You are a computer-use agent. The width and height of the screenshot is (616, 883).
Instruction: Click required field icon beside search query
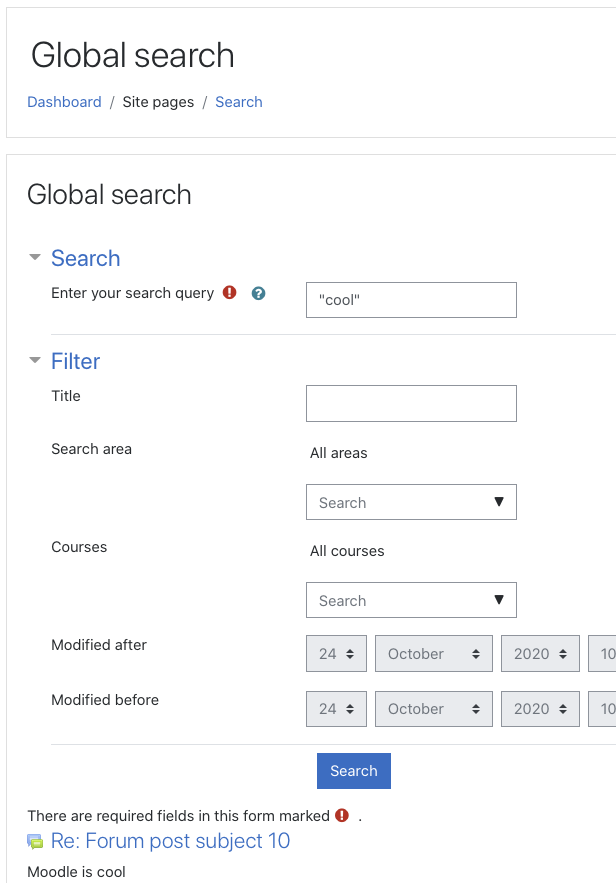tap(230, 292)
